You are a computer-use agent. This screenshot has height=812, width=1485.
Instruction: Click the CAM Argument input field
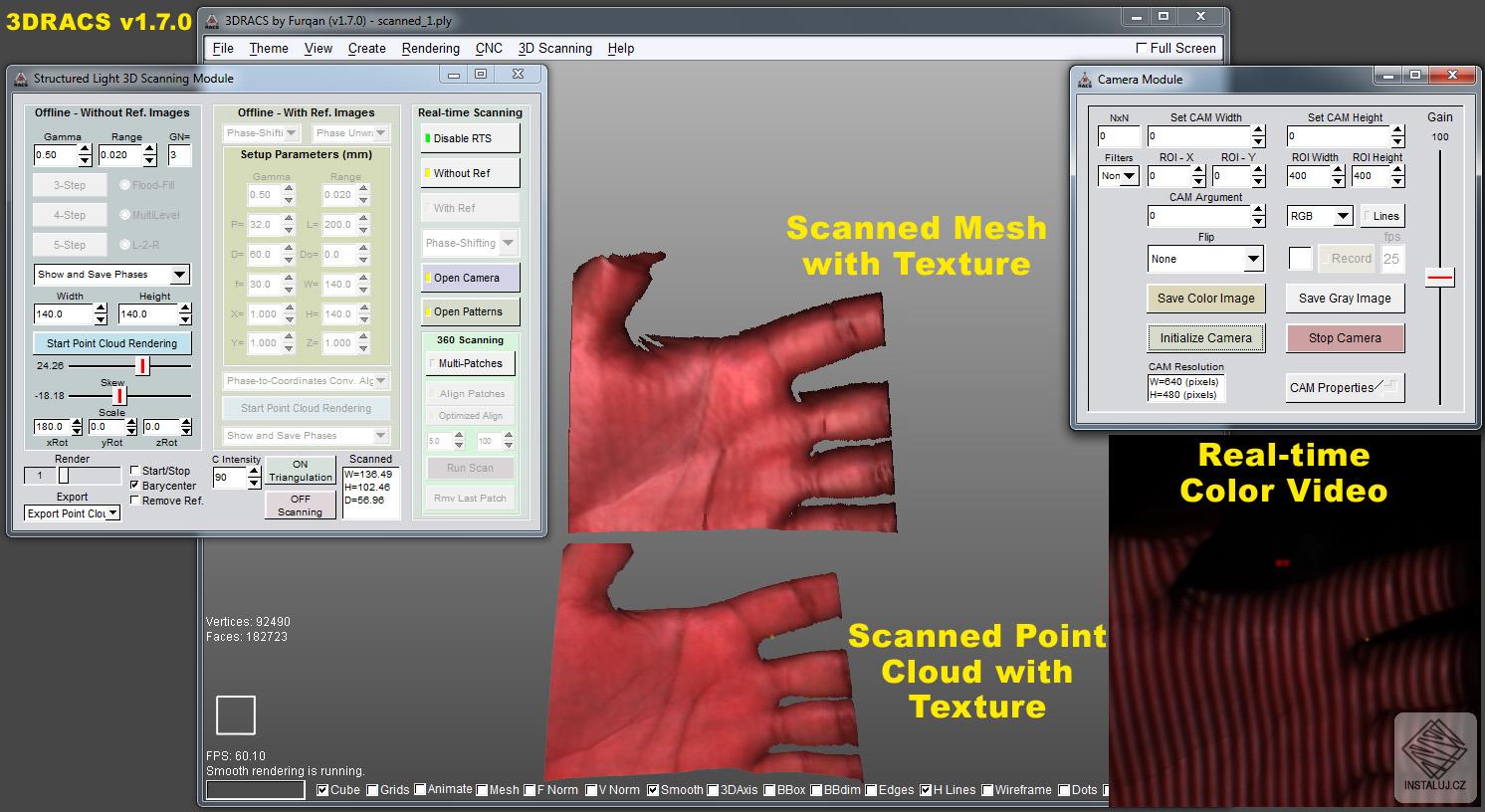[1198, 216]
